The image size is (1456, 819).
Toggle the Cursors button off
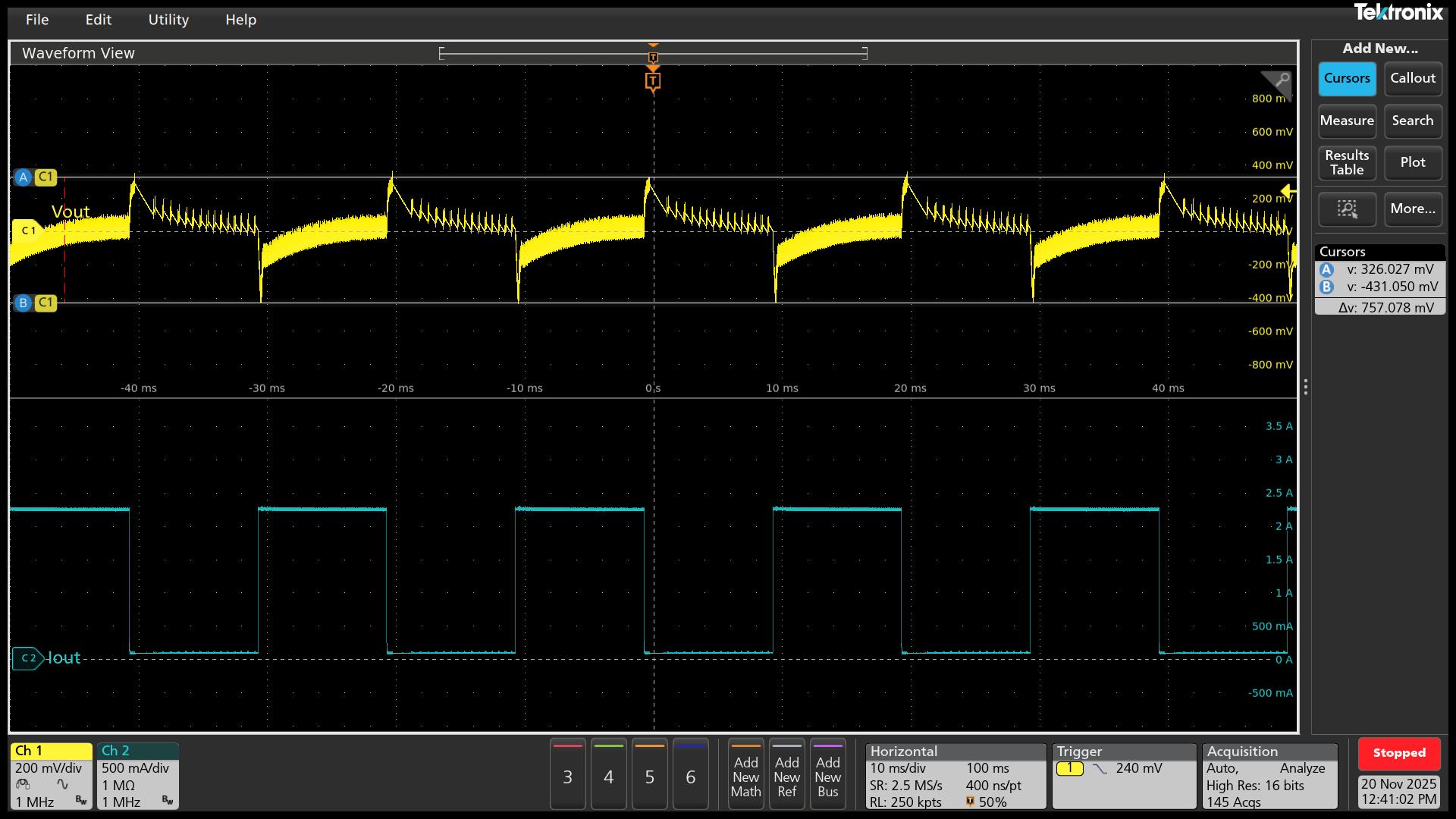point(1347,78)
